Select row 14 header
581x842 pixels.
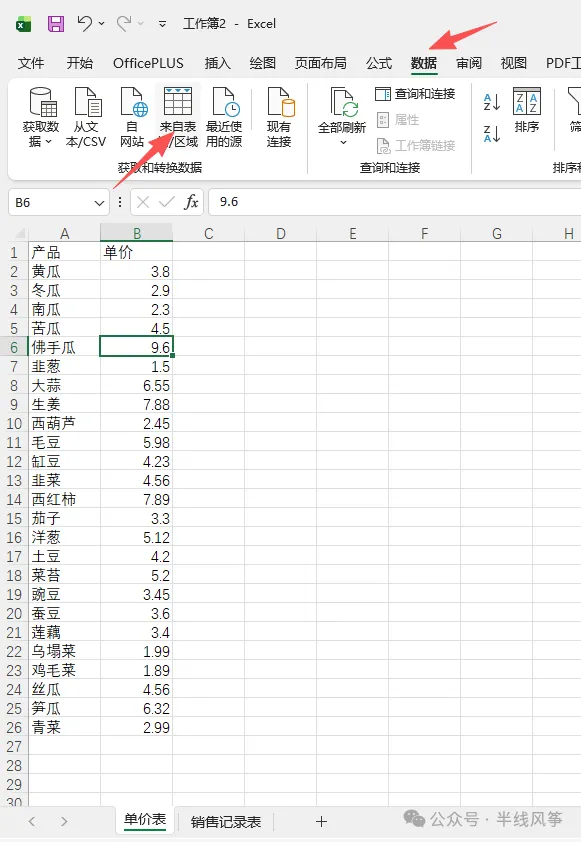(x=14, y=499)
